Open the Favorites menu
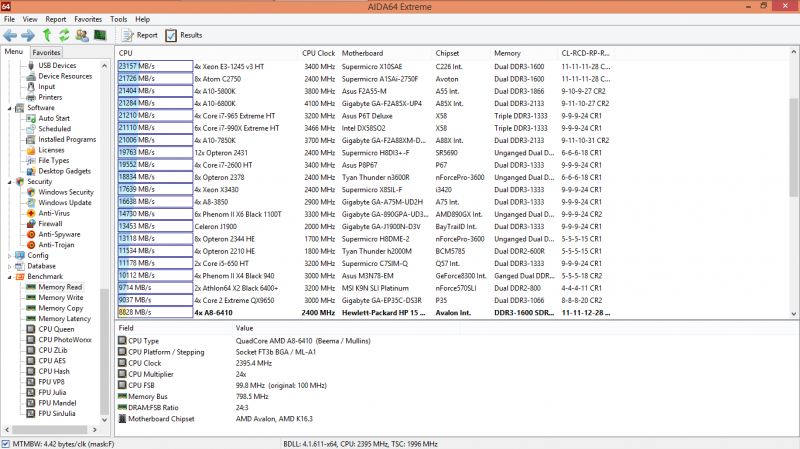 pyautogui.click(x=88, y=19)
